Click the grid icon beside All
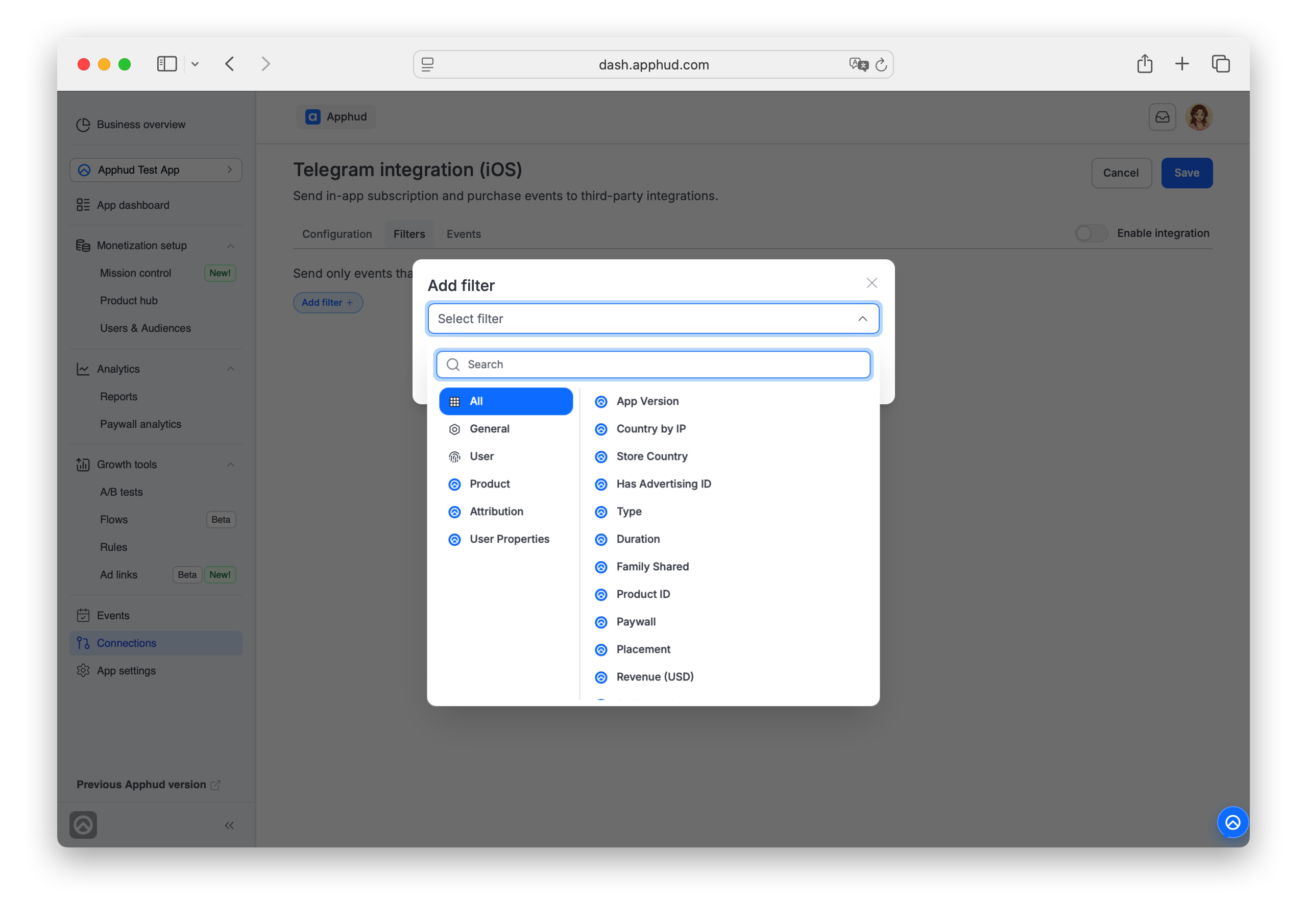 (x=454, y=402)
